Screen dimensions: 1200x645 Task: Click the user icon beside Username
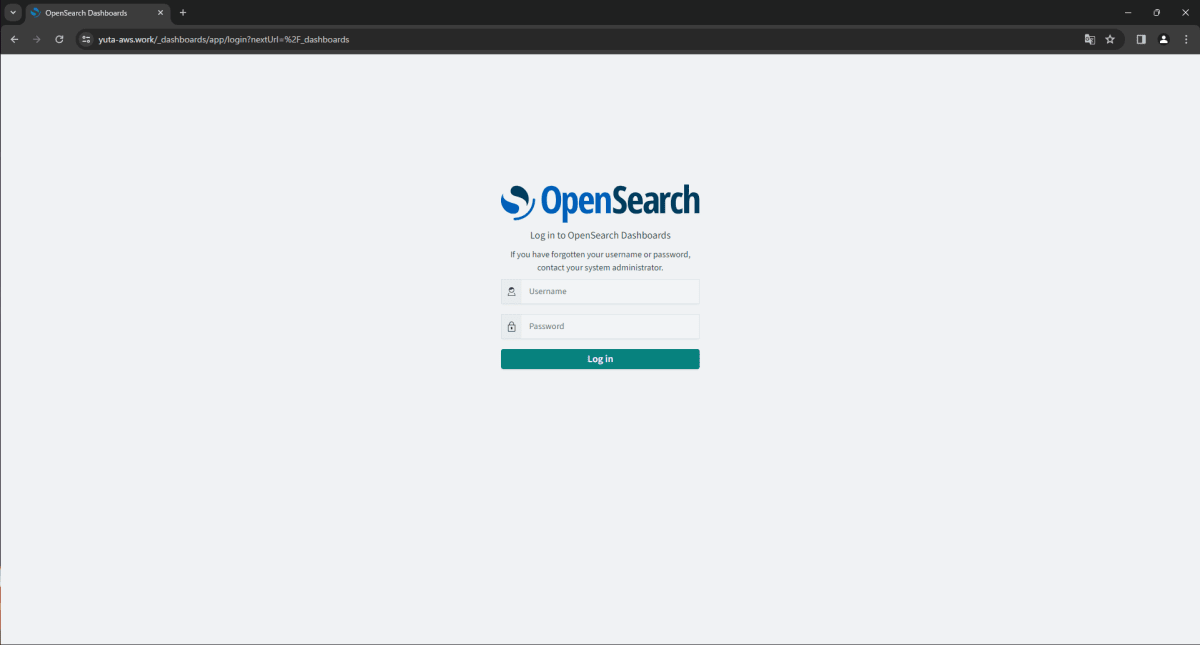point(511,292)
